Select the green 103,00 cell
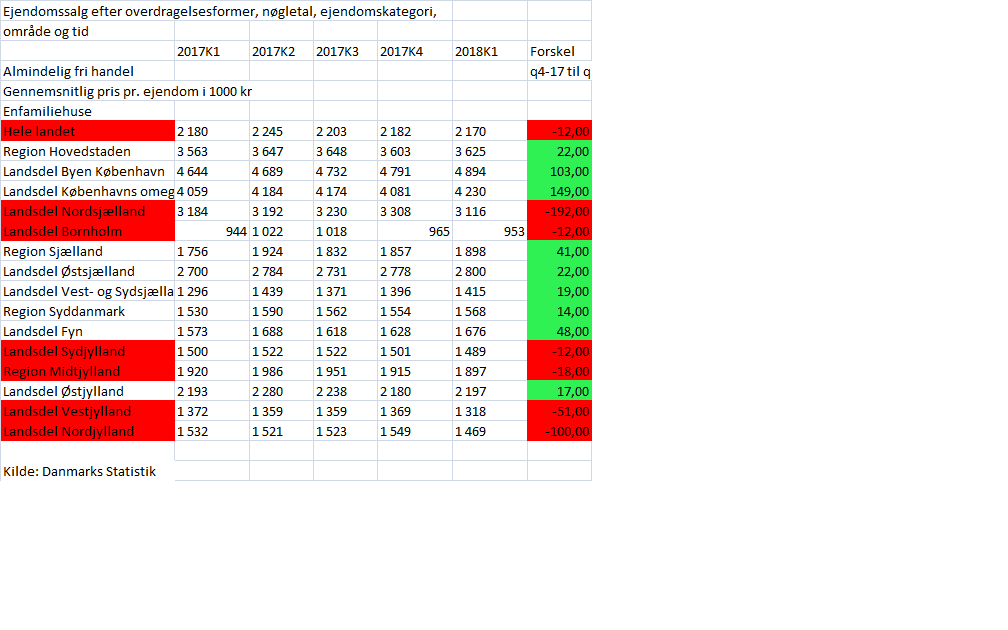Viewport: 1008px width, 630px height. 559,171
